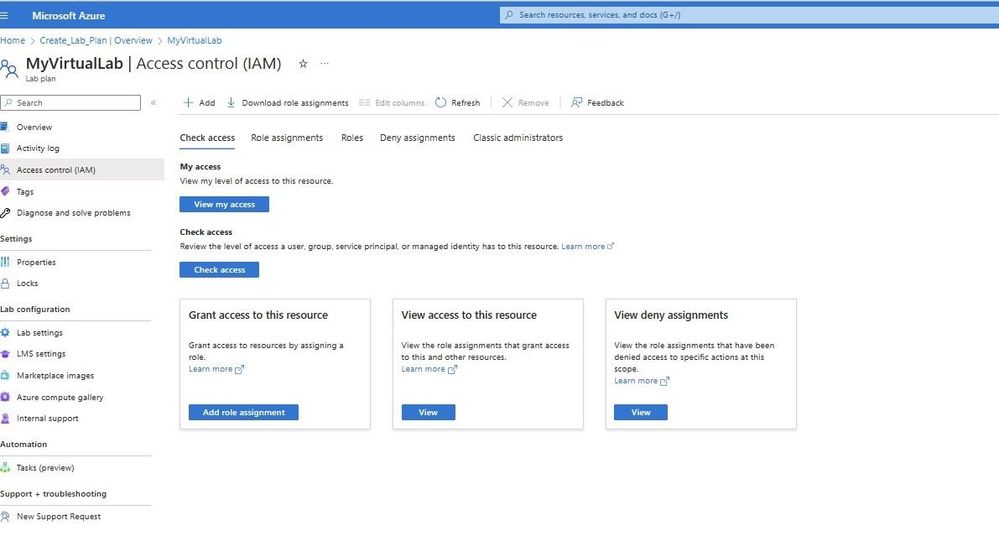Click the Activity log icon

tap(4, 148)
